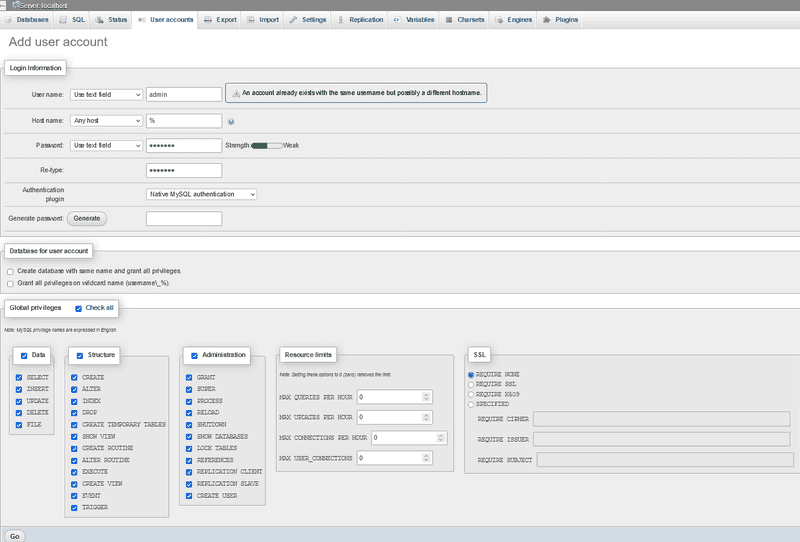Uncheck the CREATE USER privilege

[x=189, y=496]
